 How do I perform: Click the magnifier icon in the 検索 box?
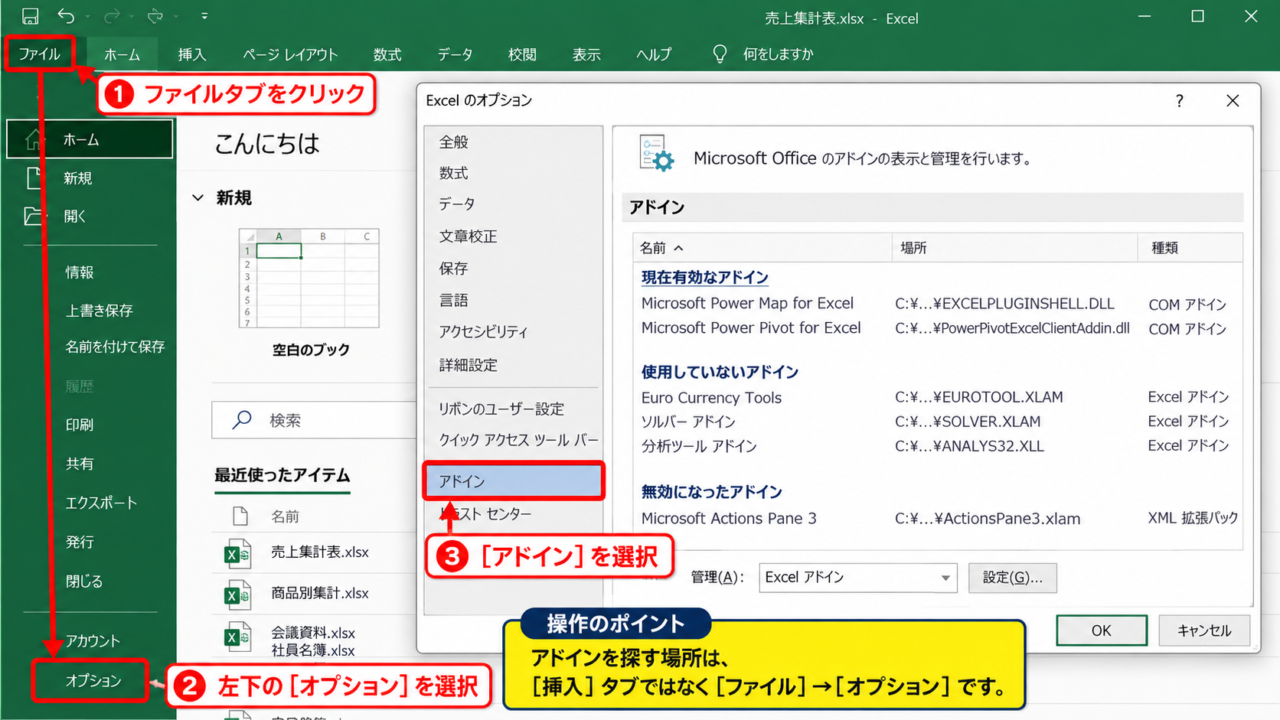(x=241, y=420)
